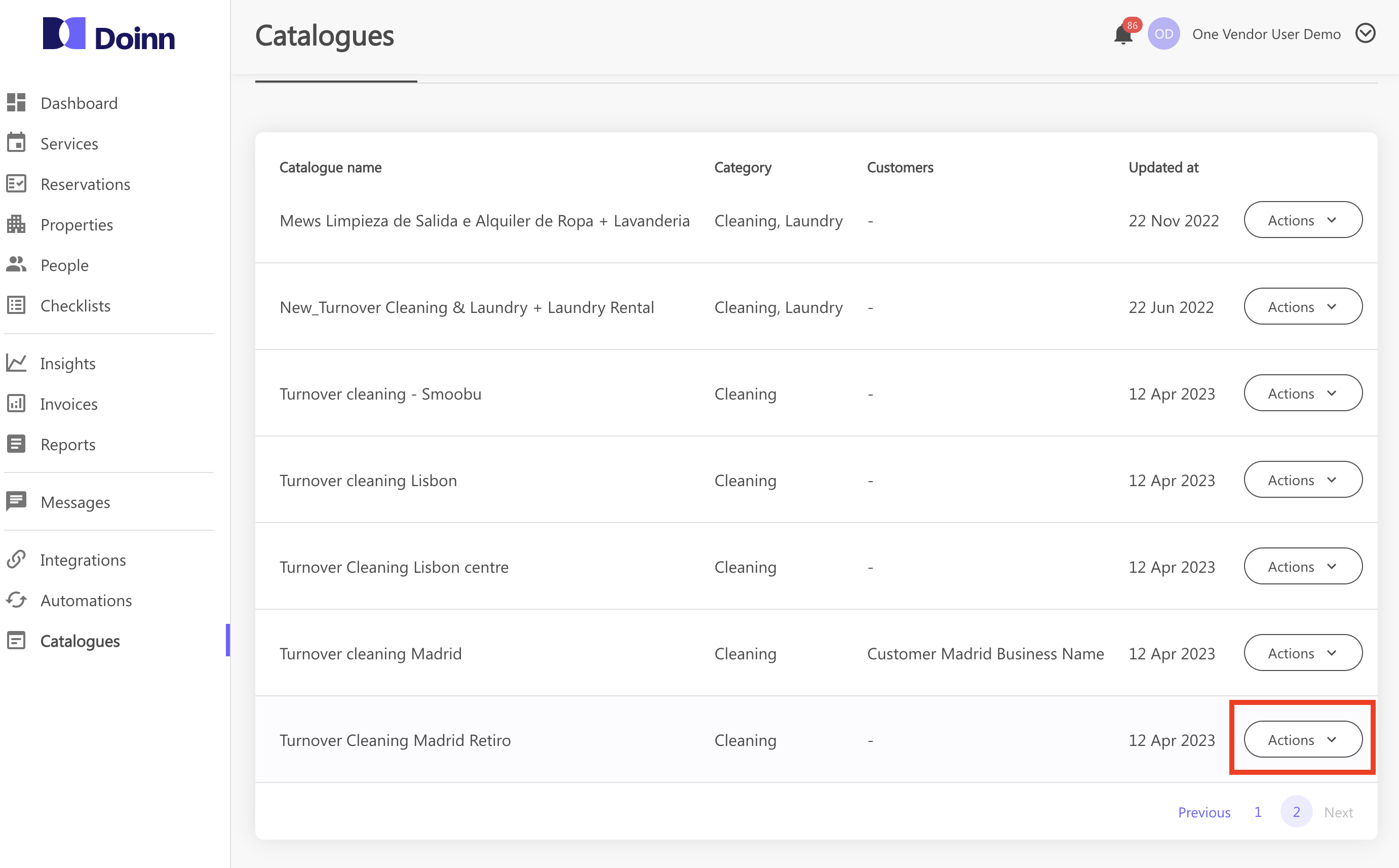Click Turnover cleaning - Smoobu catalogue name
The width and height of the screenshot is (1399, 868).
(380, 394)
